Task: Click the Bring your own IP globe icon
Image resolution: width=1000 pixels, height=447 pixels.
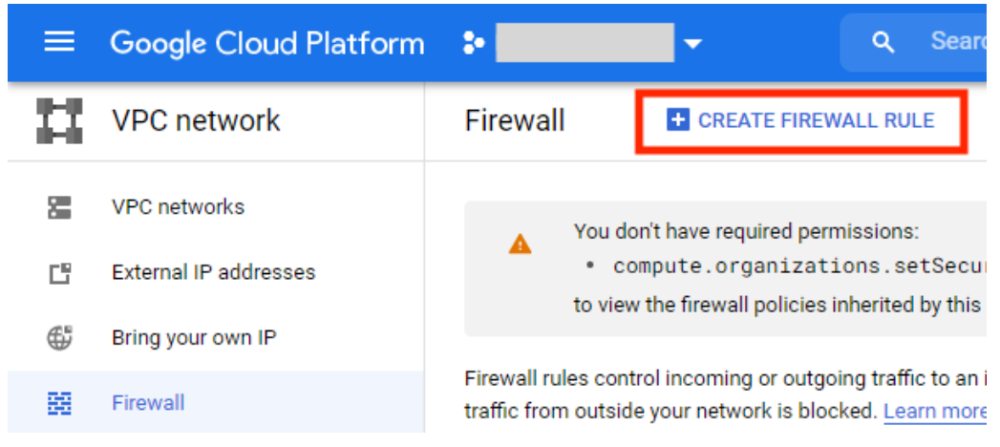Action: pyautogui.click(x=59, y=338)
